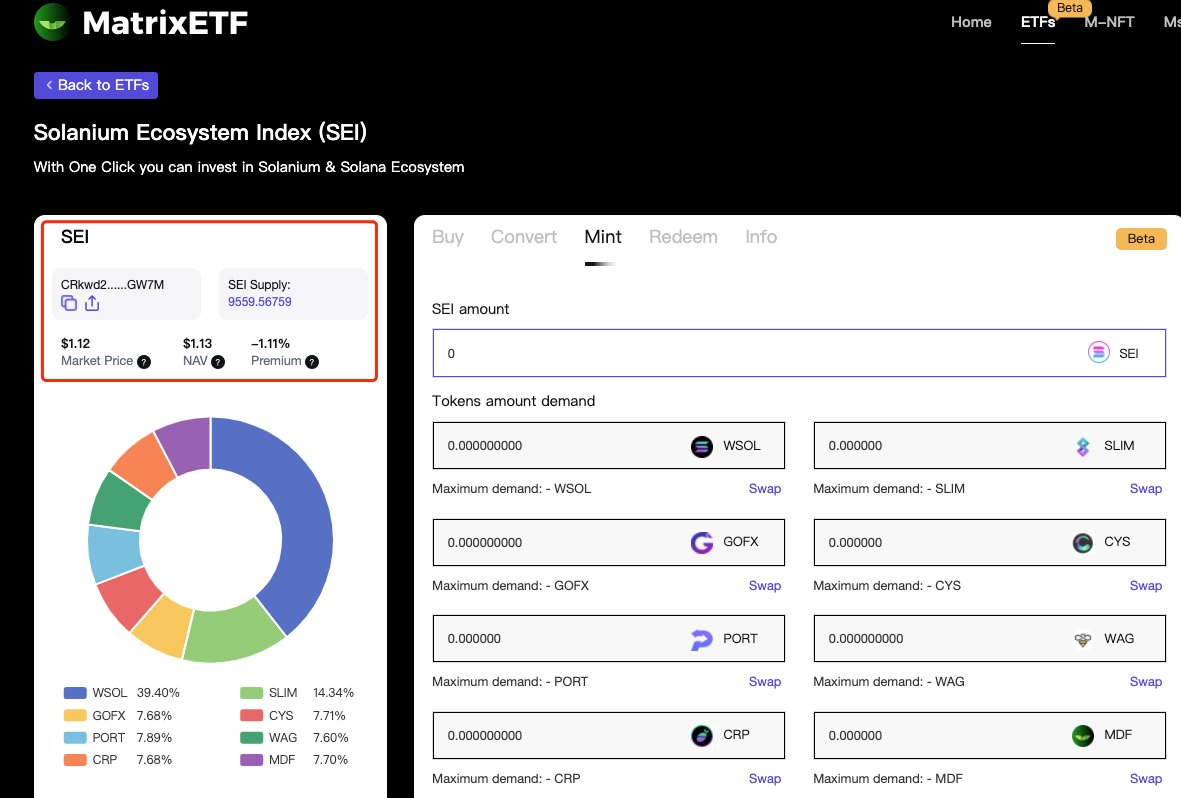The width and height of the screenshot is (1181, 798).
Task: Focus the WSOL amount field
Action: point(609,445)
